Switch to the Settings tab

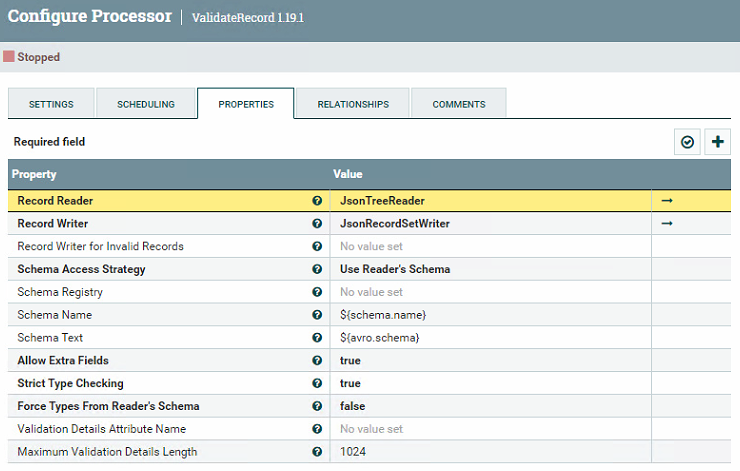51,104
